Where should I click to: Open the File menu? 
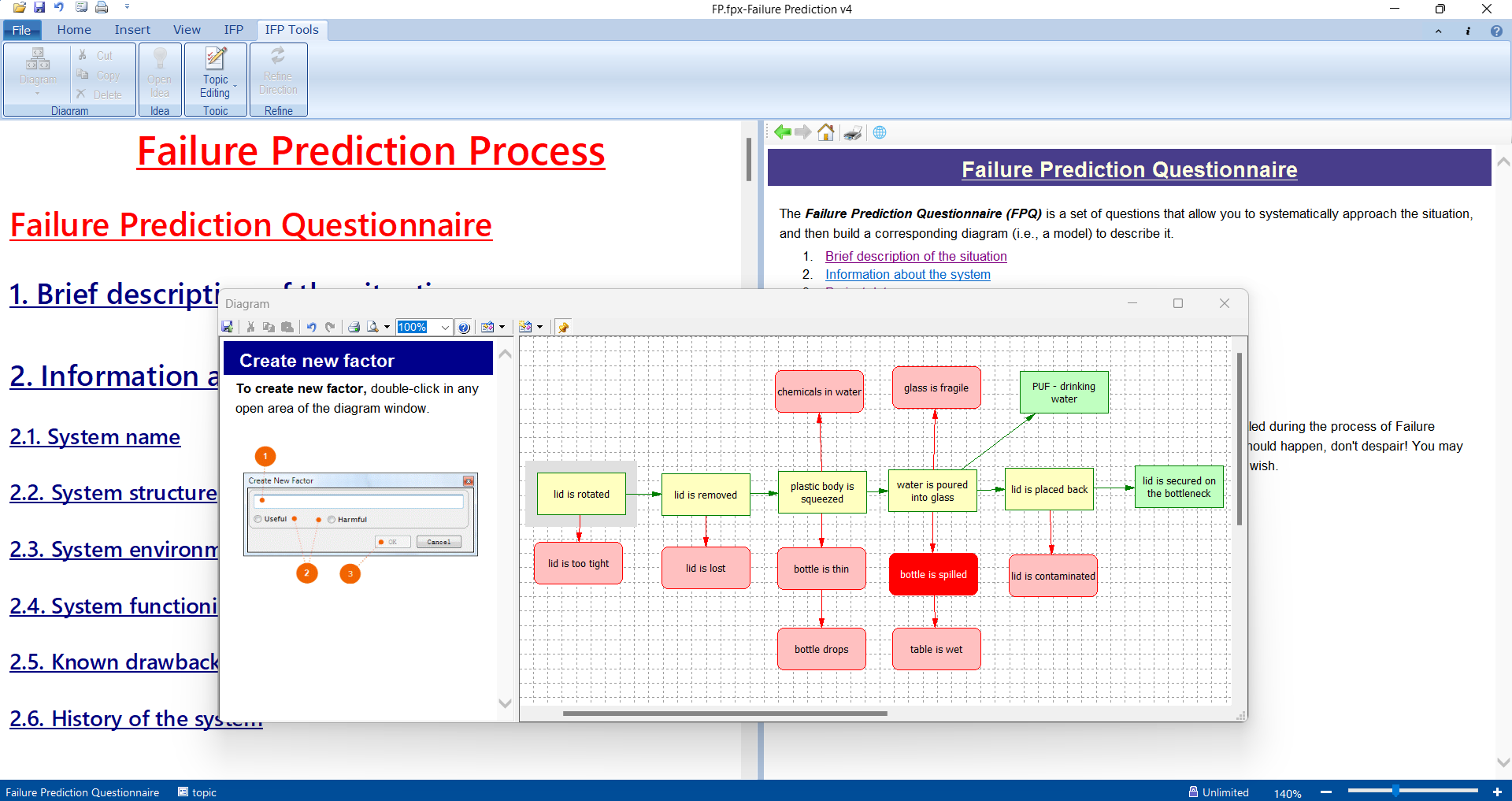(x=21, y=30)
